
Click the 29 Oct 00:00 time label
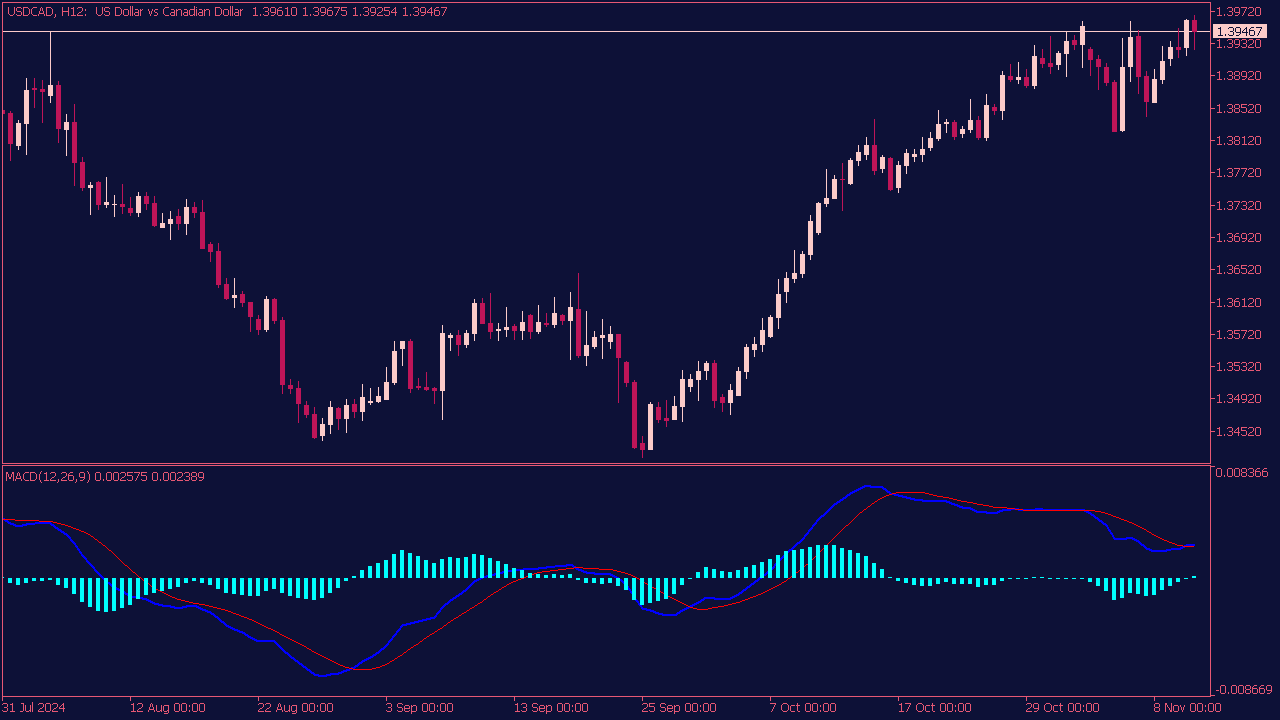[1063, 708]
